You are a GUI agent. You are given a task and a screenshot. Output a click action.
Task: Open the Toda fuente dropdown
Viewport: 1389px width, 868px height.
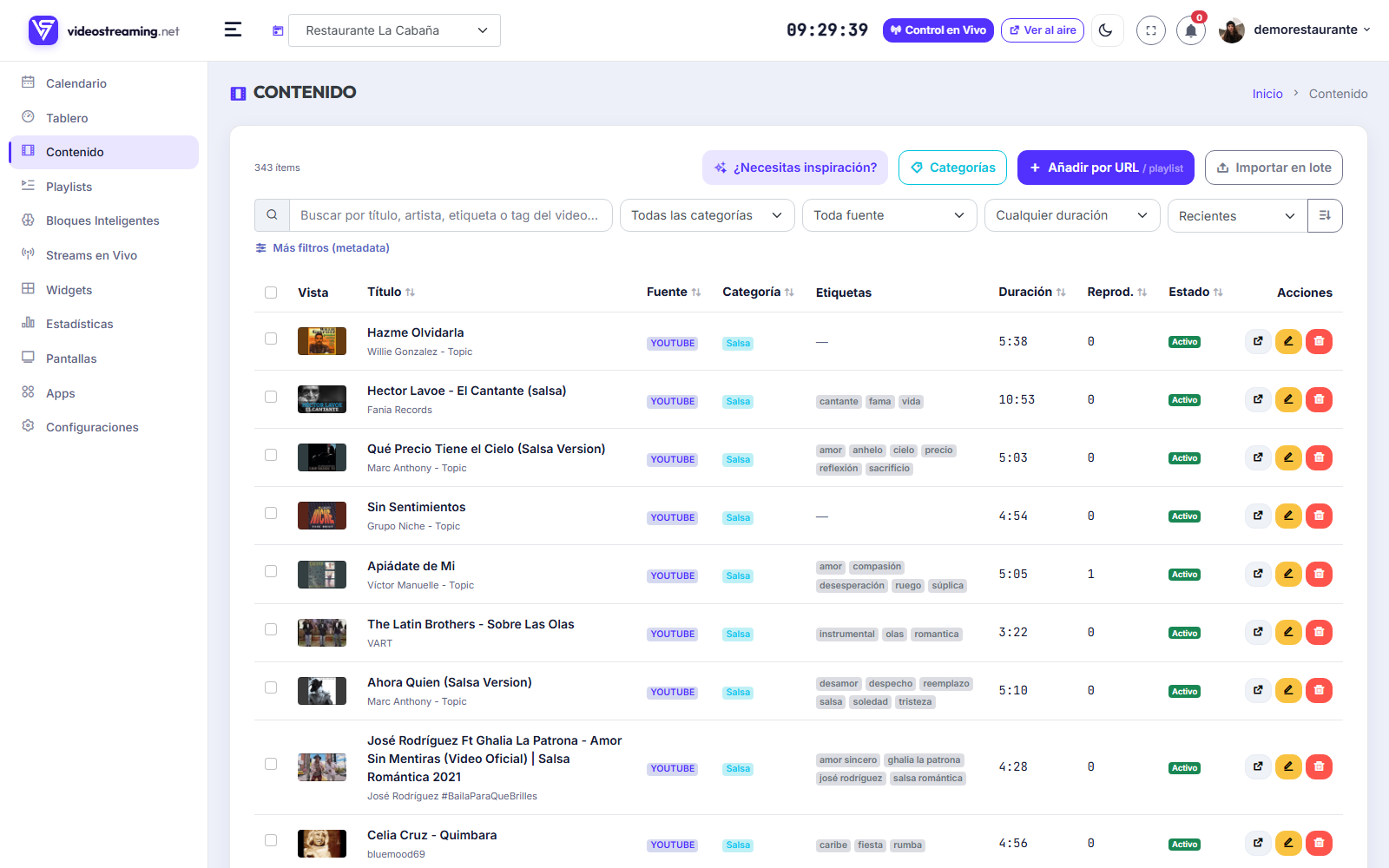point(890,215)
